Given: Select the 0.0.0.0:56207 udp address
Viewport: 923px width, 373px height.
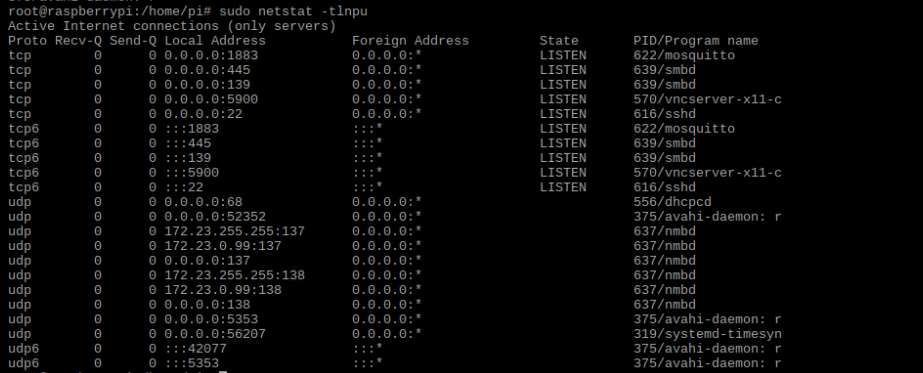Looking at the screenshot, I should point(215,334).
